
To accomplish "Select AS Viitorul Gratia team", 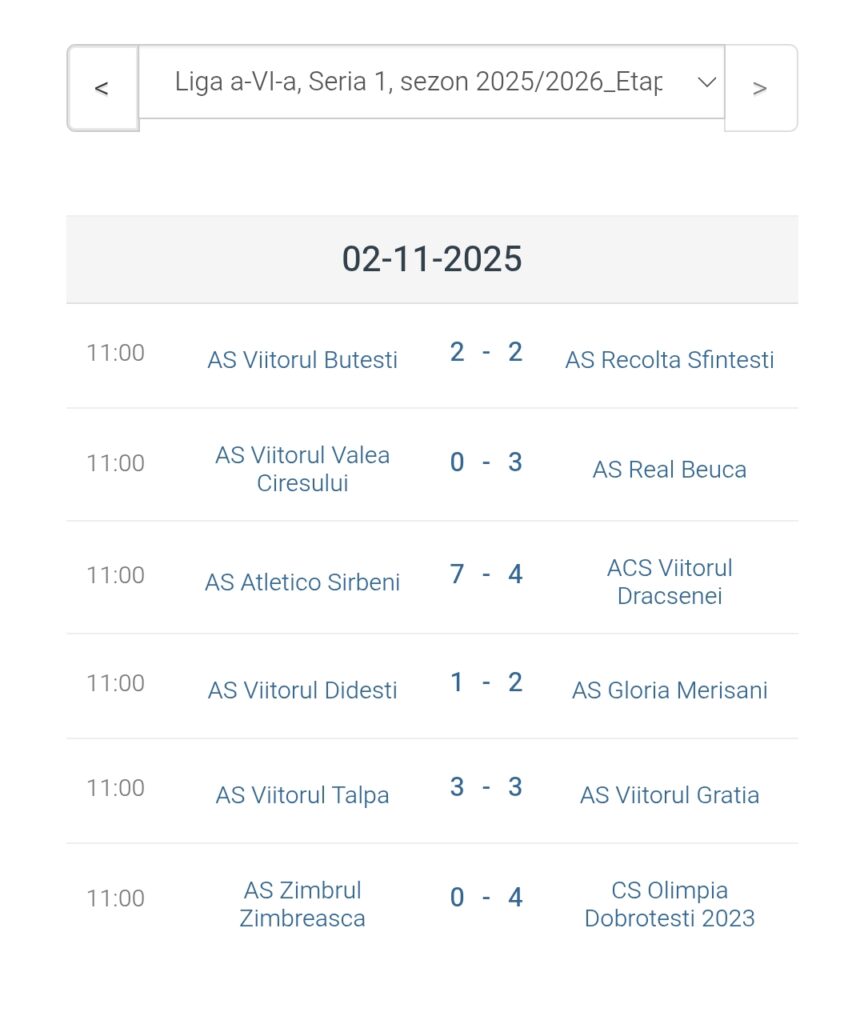I will tap(669, 795).
